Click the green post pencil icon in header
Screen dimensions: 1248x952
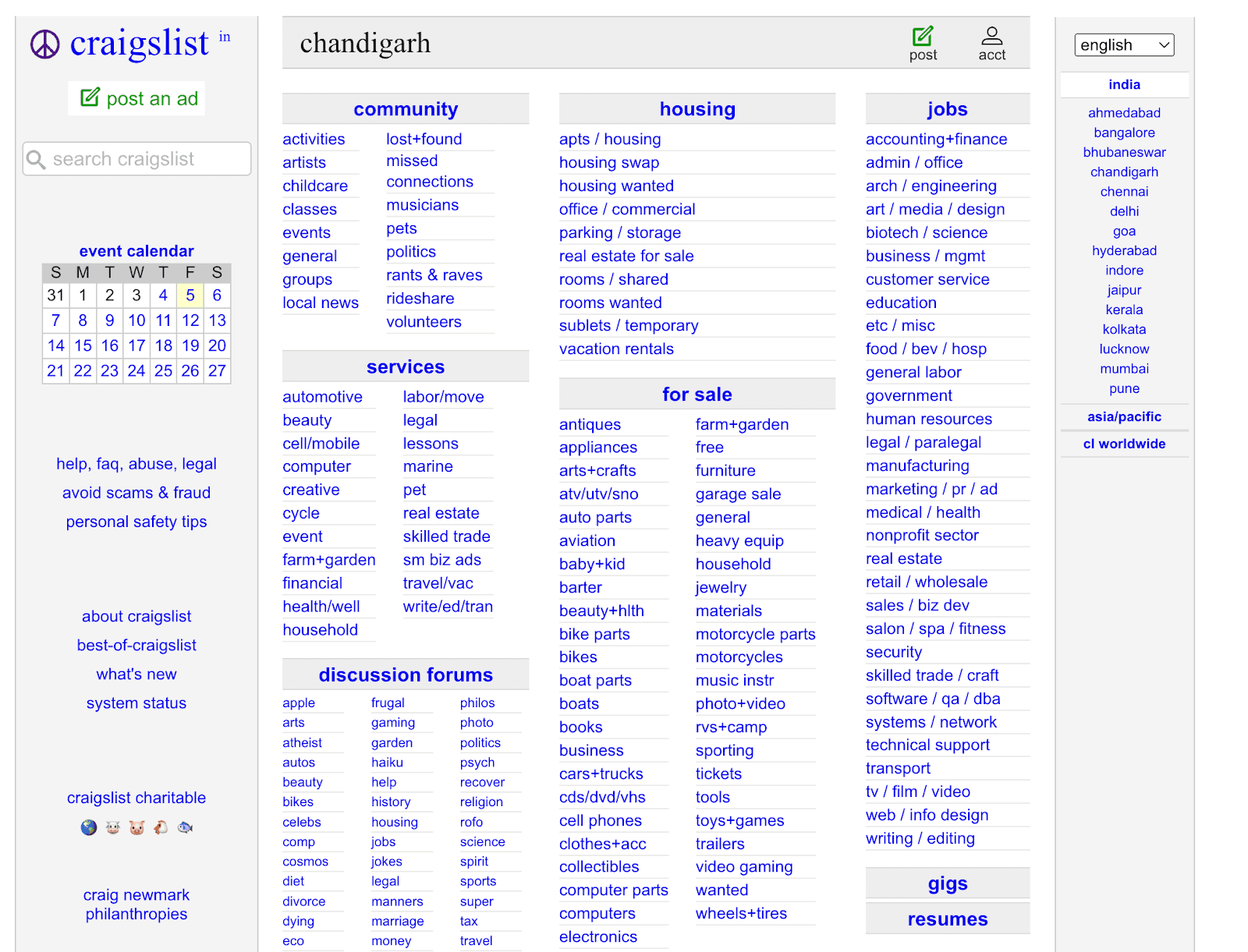pyautogui.click(x=923, y=36)
